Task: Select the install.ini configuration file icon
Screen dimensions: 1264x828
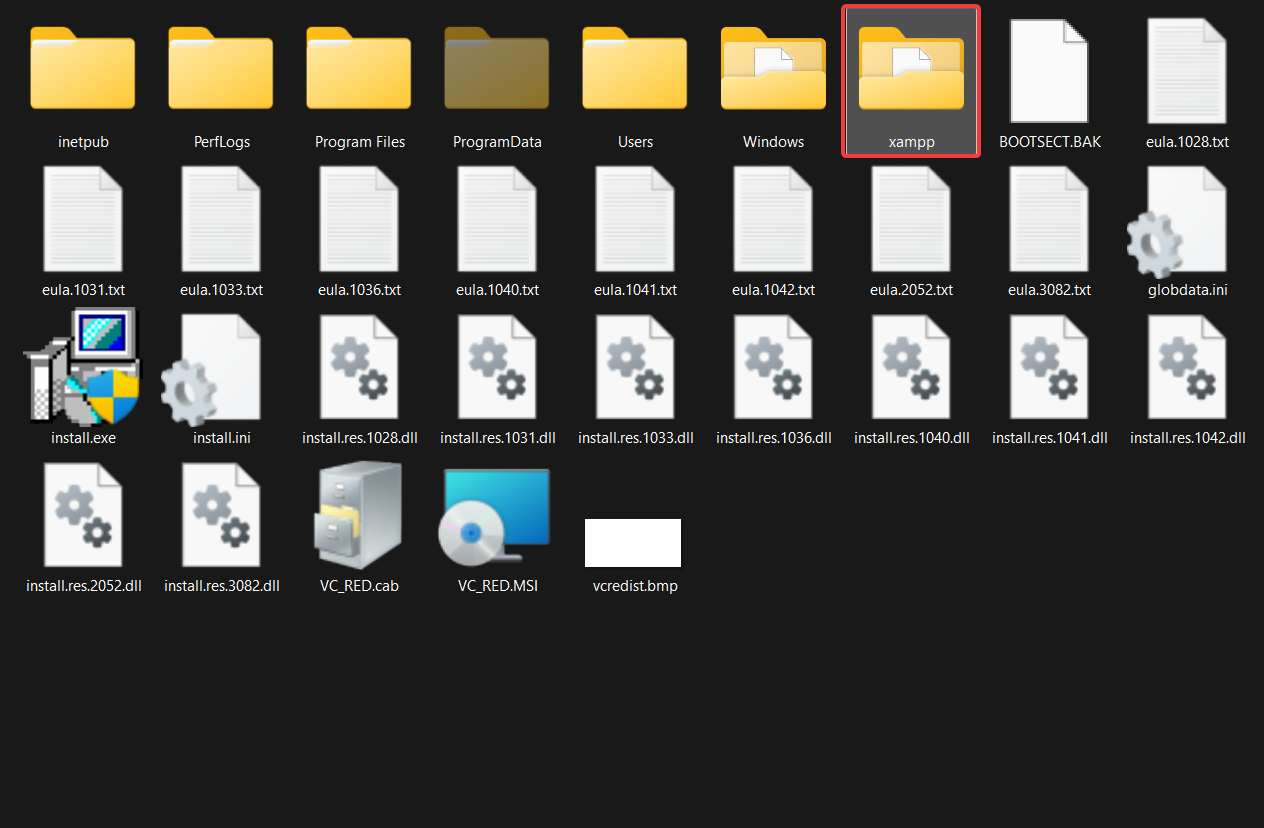Action: point(211,370)
